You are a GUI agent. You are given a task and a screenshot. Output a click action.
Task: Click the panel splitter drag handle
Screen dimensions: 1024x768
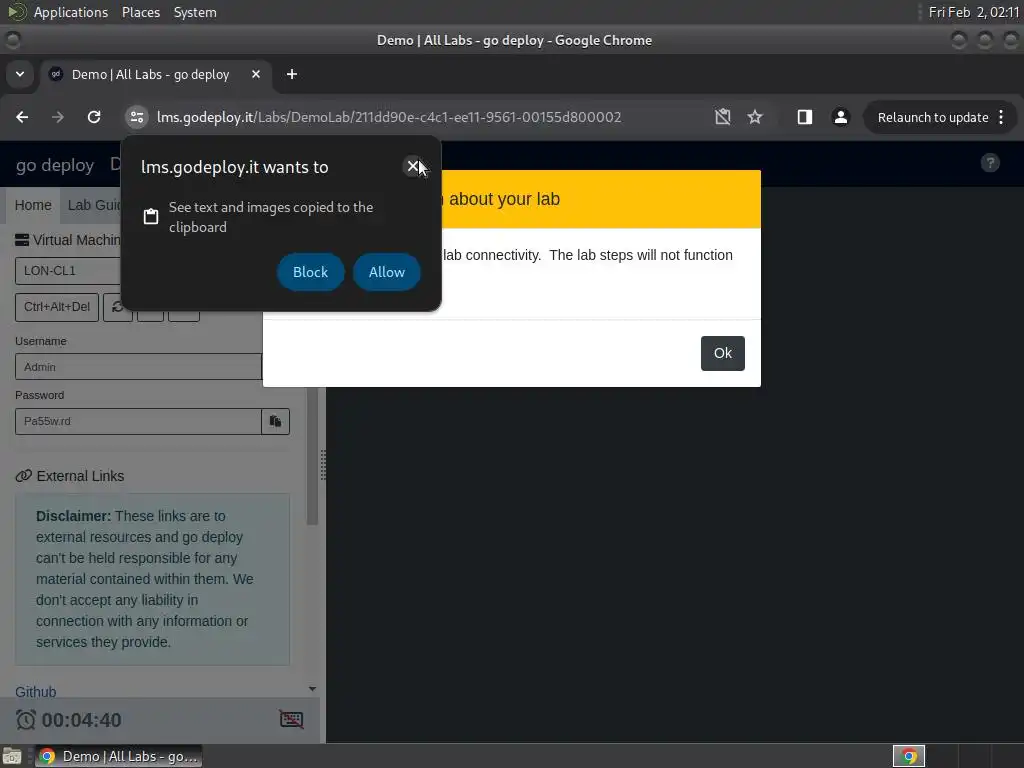[x=323, y=465]
